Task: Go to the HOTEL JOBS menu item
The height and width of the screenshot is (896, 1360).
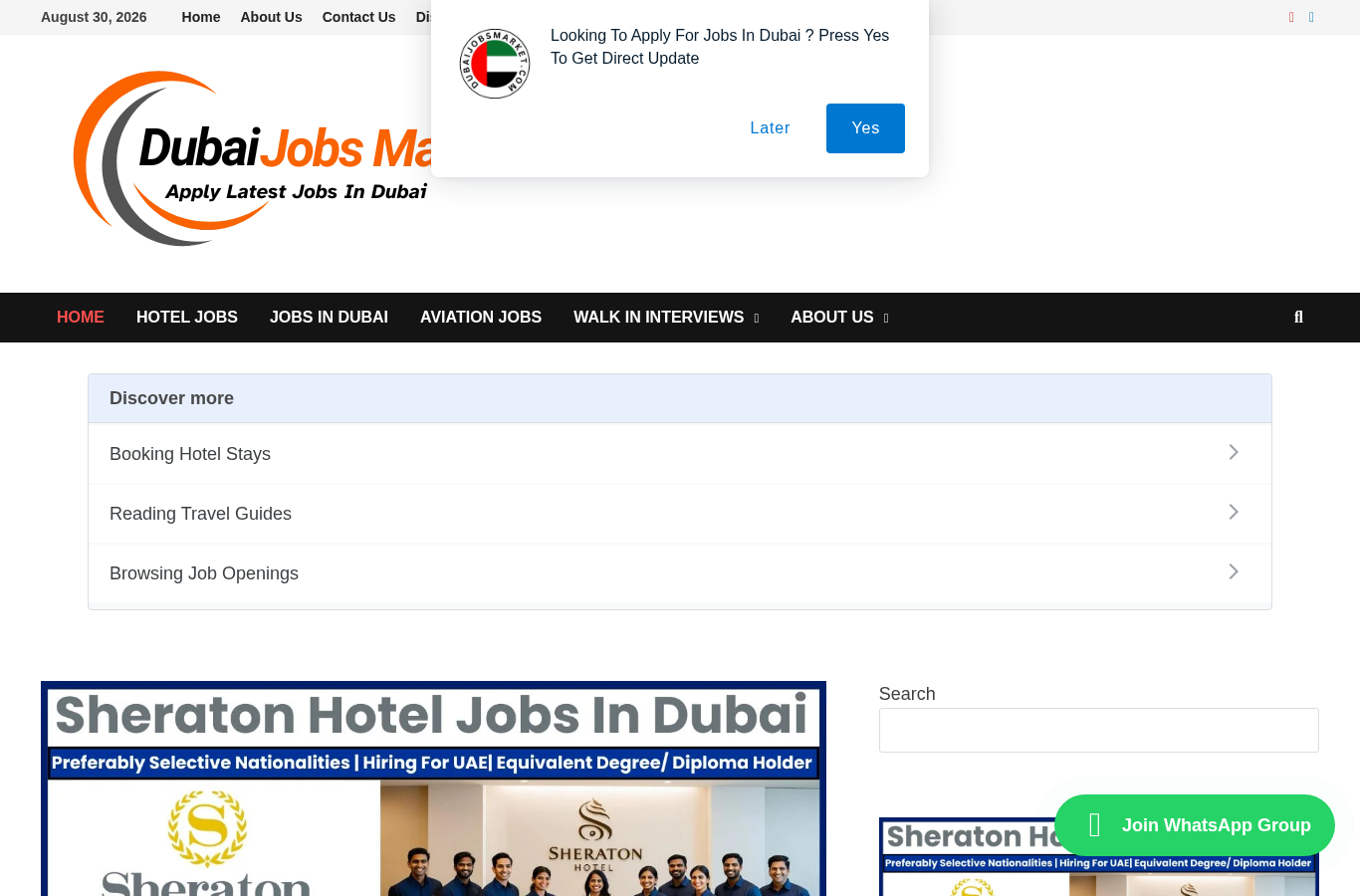Action: (x=187, y=318)
